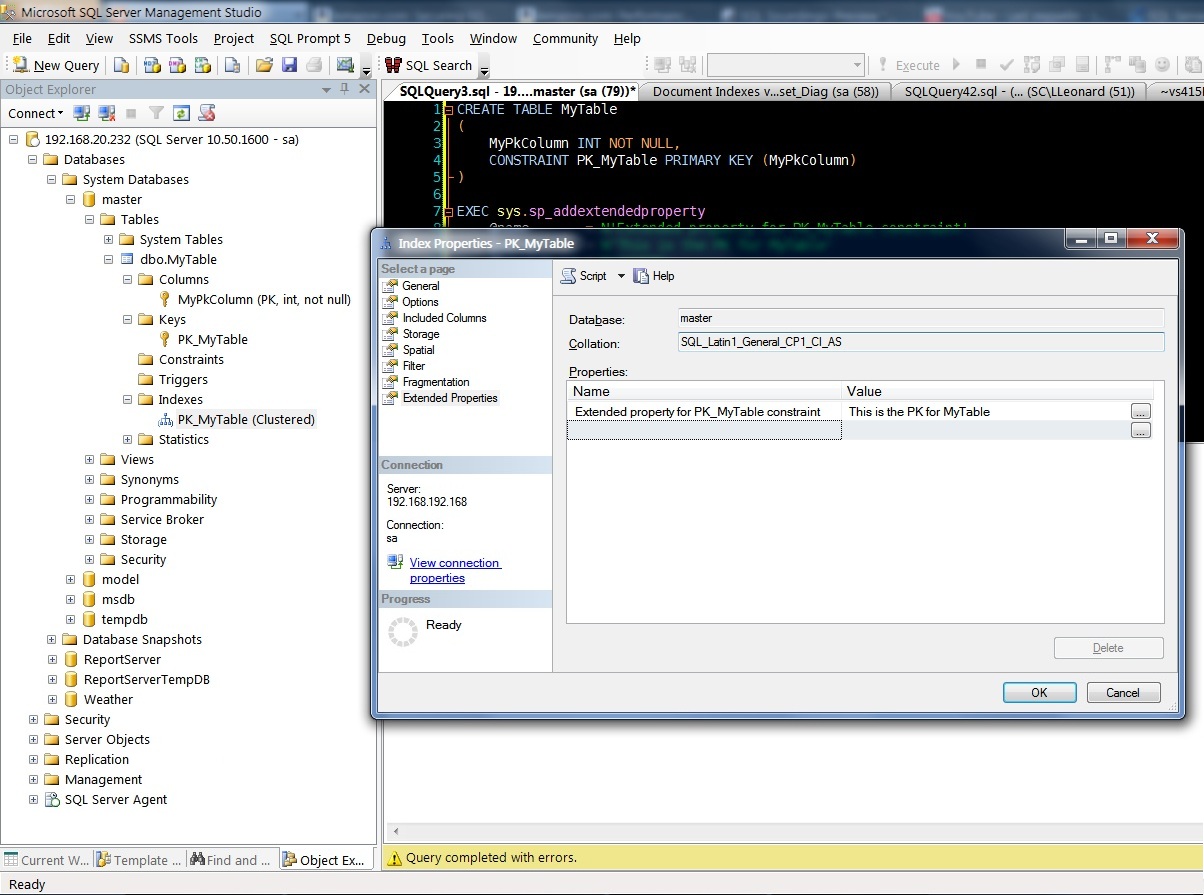This screenshot has height=895, width=1204.
Task: Open the Tools menu
Action: click(x=437, y=39)
